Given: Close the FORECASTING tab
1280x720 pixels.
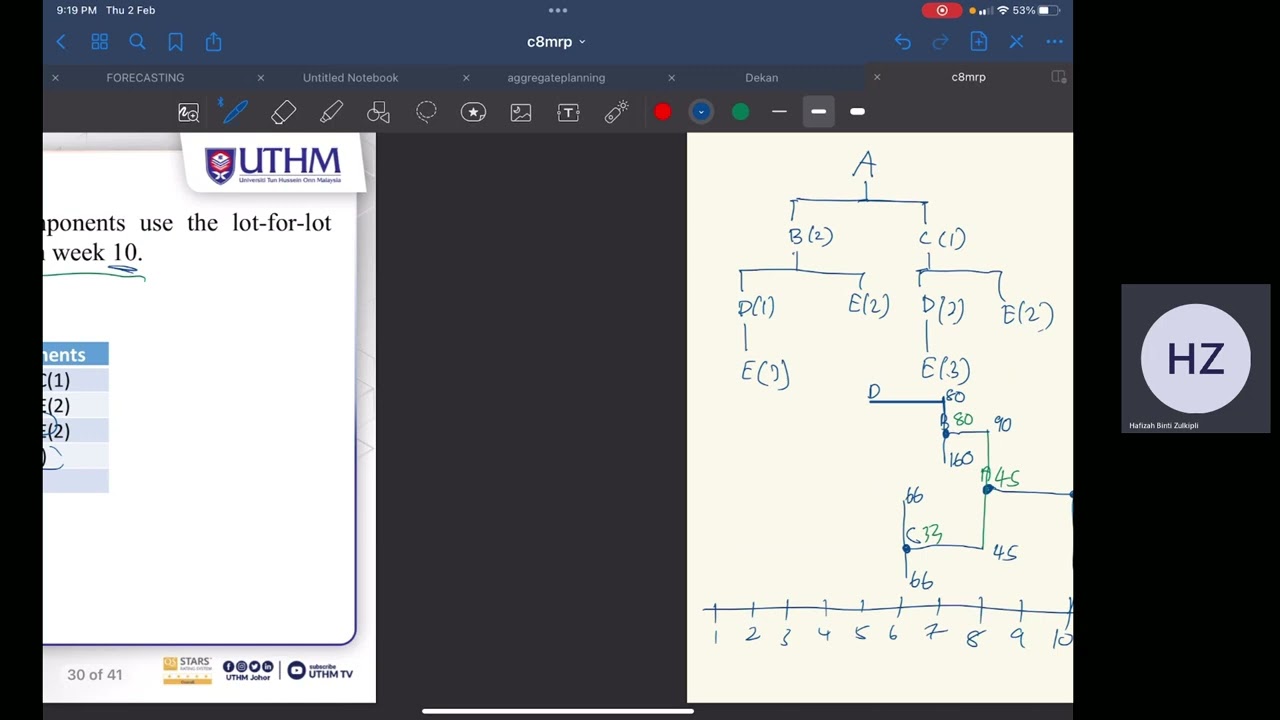Looking at the screenshot, I should coord(55,77).
